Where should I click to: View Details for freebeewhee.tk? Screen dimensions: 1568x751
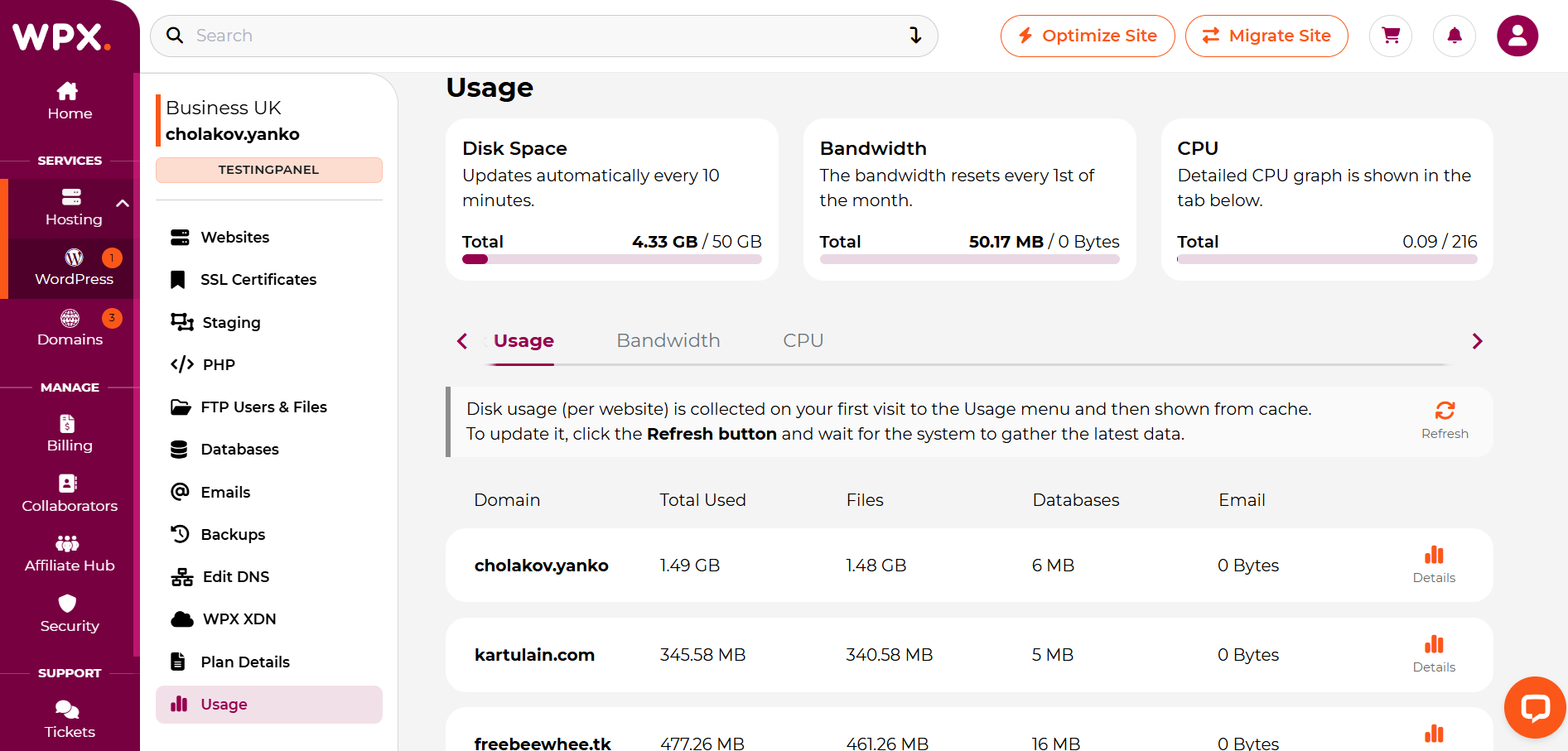(x=1434, y=735)
